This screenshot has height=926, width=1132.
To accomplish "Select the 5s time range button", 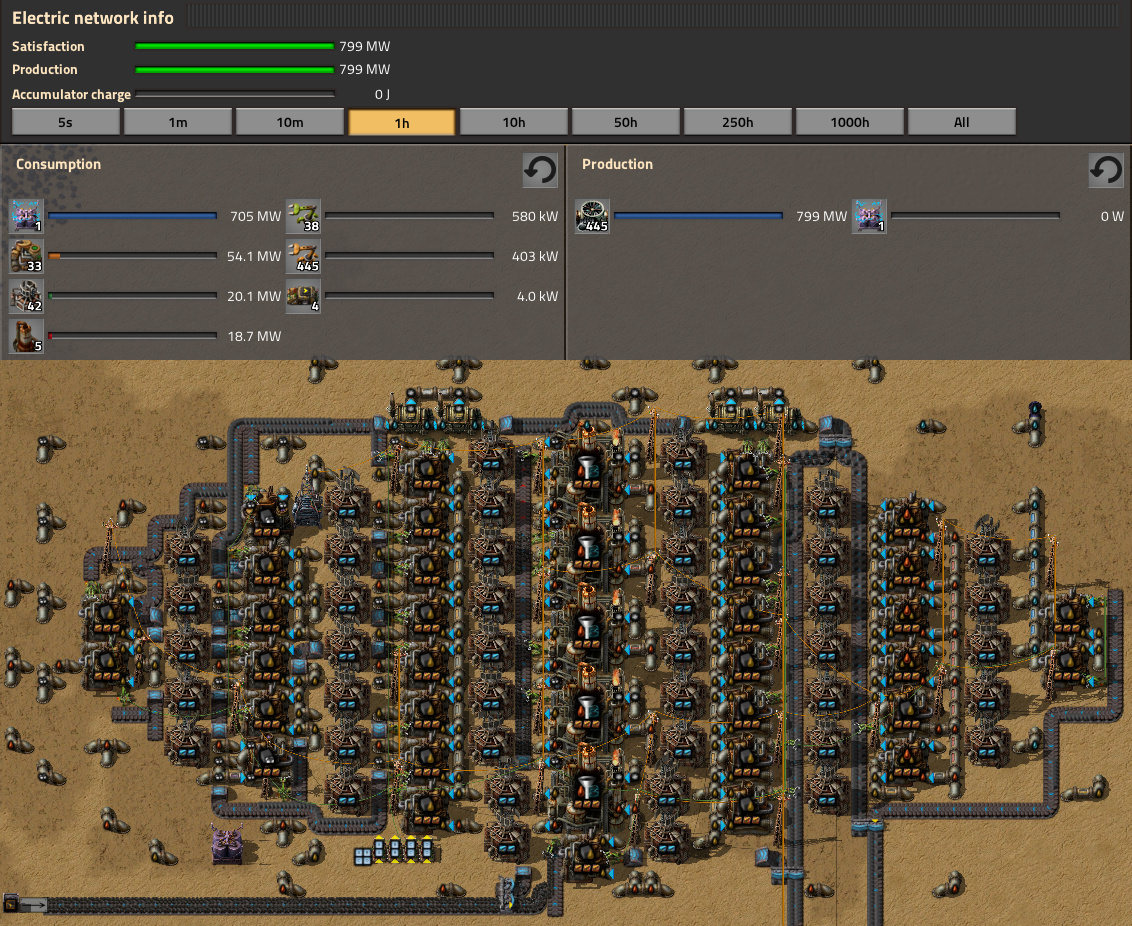I will click(x=66, y=122).
